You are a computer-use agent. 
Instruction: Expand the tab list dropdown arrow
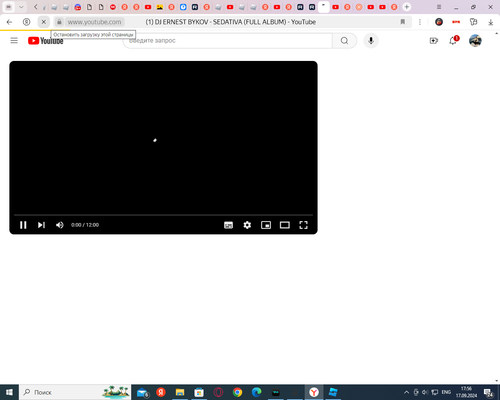click(x=21, y=7)
